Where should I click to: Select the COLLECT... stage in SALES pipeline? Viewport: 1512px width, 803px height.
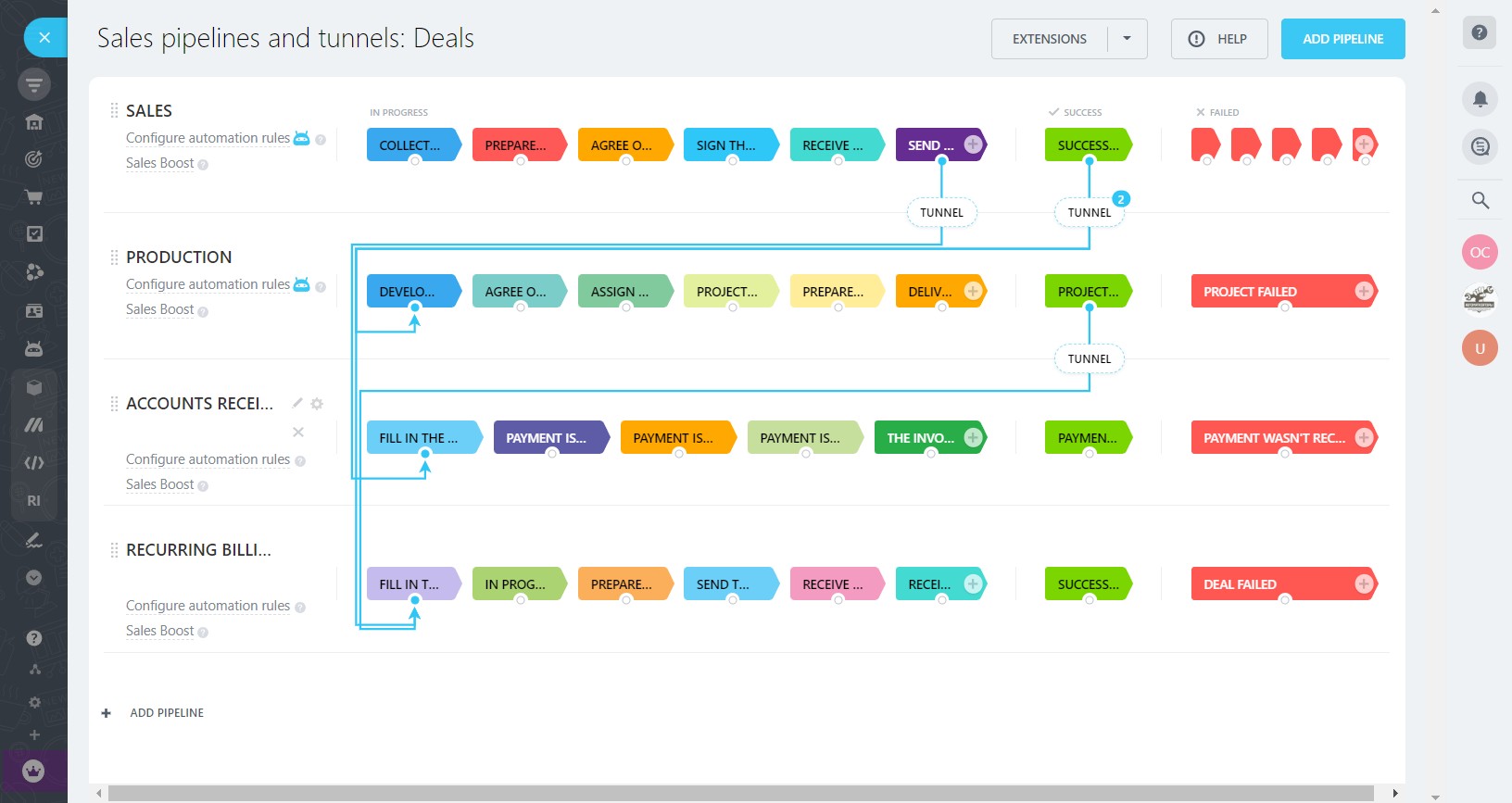pyautogui.click(x=409, y=145)
